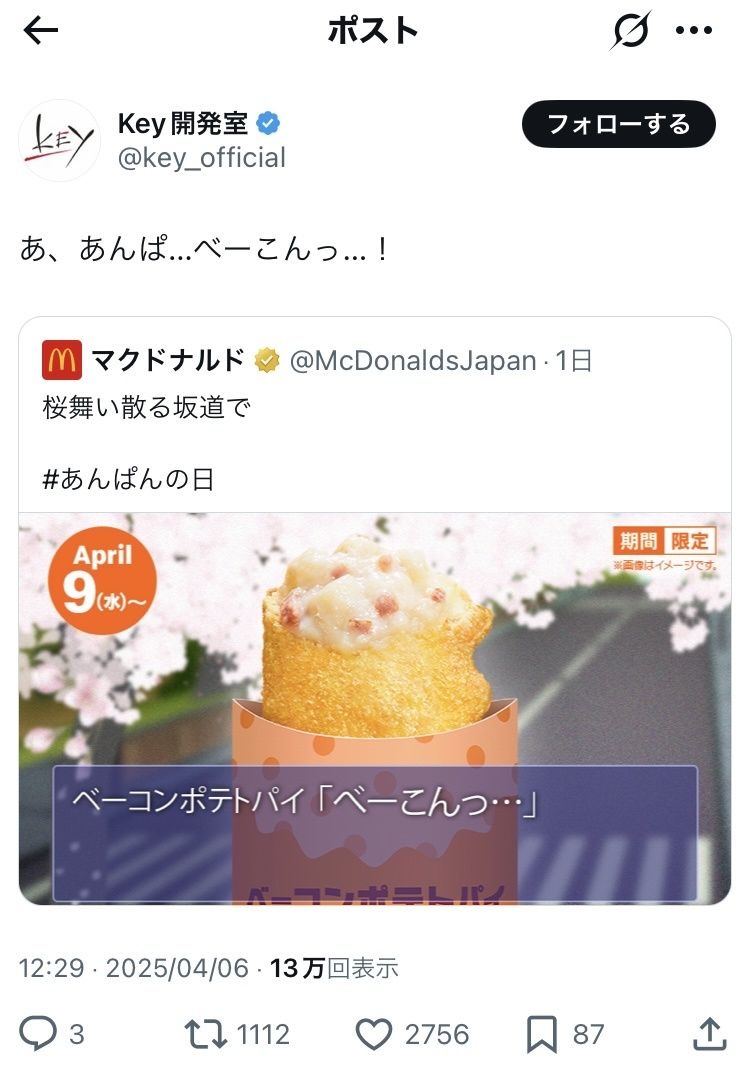Tap the 13万回表示 view count
This screenshot has width=750, height=1067.
pyautogui.click(x=334, y=968)
